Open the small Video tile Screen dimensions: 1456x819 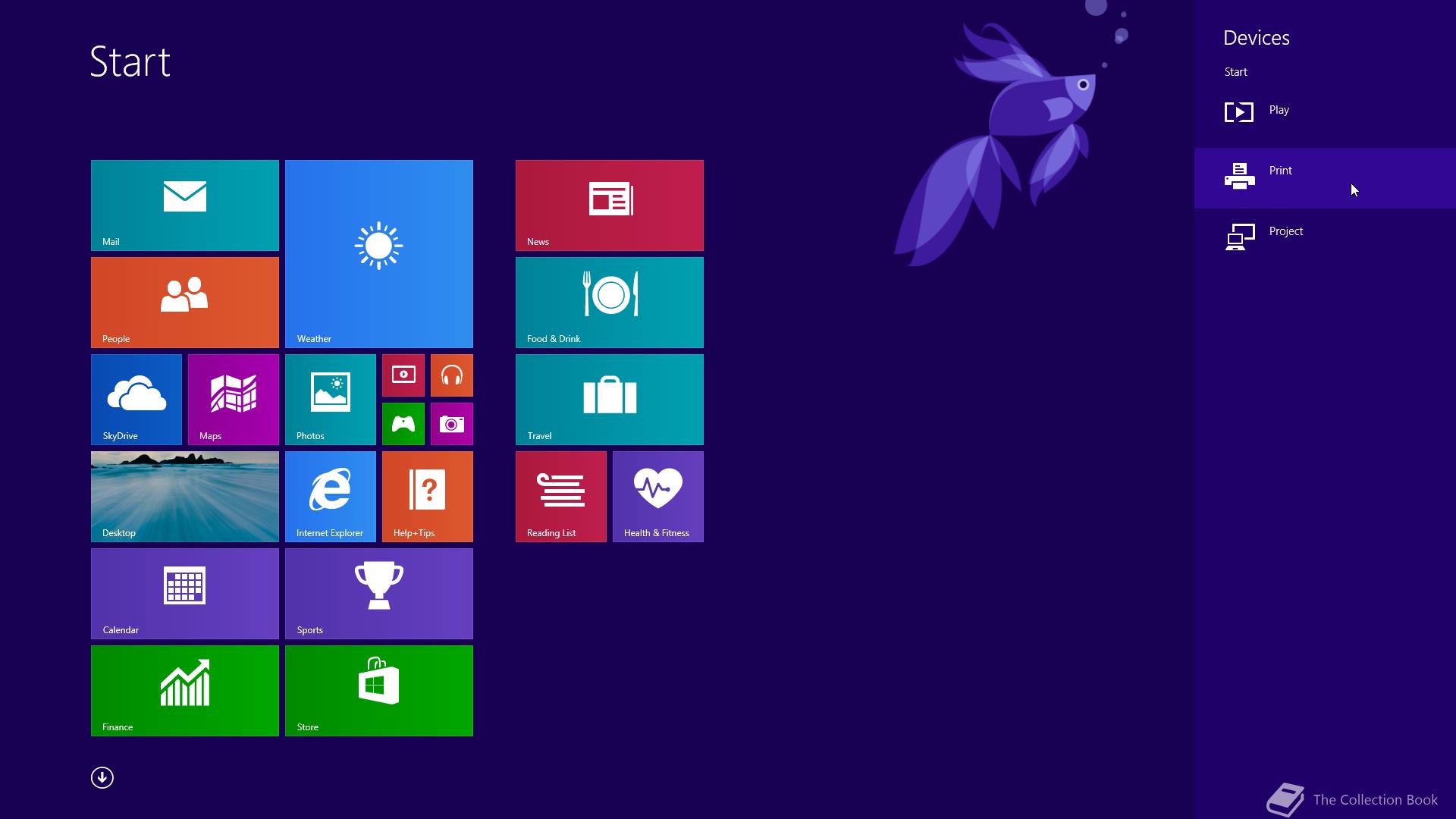[403, 375]
